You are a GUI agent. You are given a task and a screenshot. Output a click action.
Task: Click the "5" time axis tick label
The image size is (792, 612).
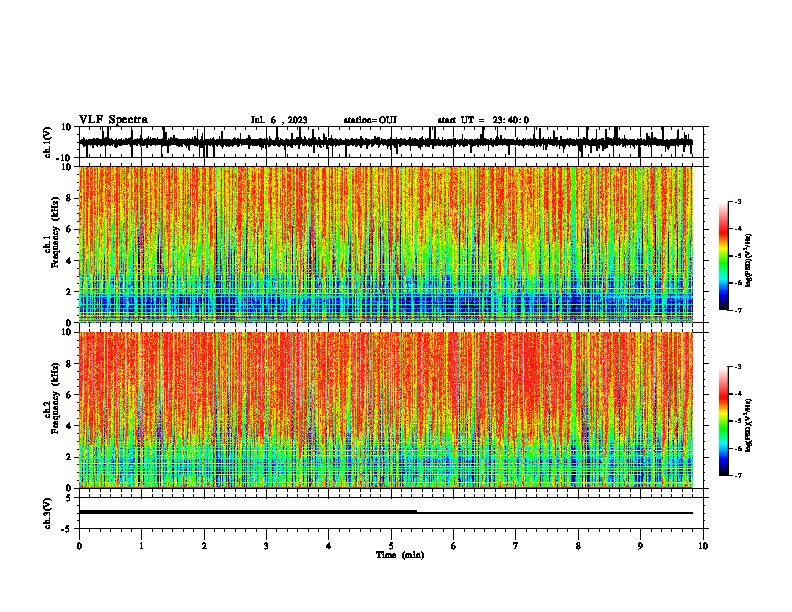tap(391, 546)
